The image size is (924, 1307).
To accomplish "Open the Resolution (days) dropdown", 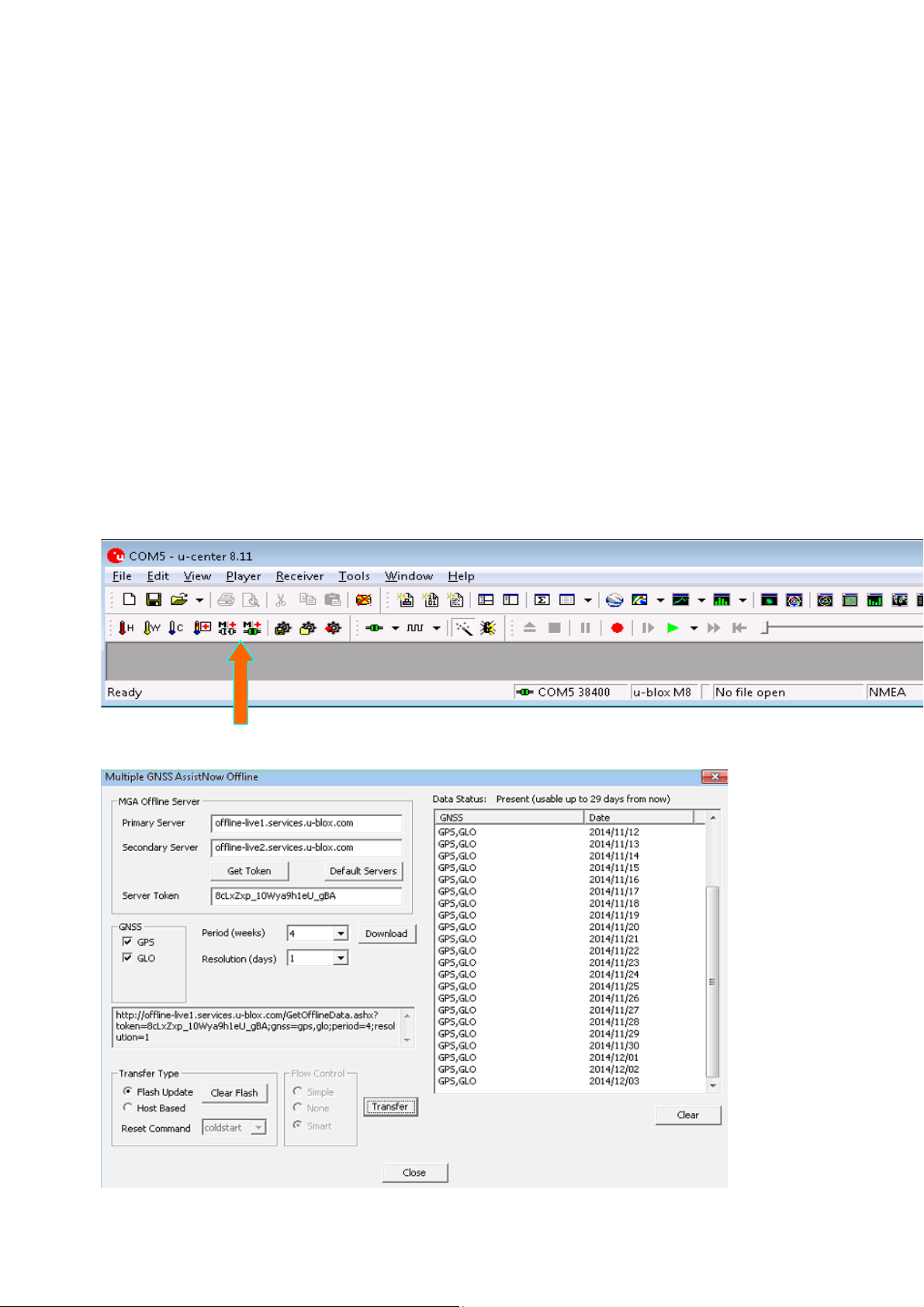I will [341, 958].
